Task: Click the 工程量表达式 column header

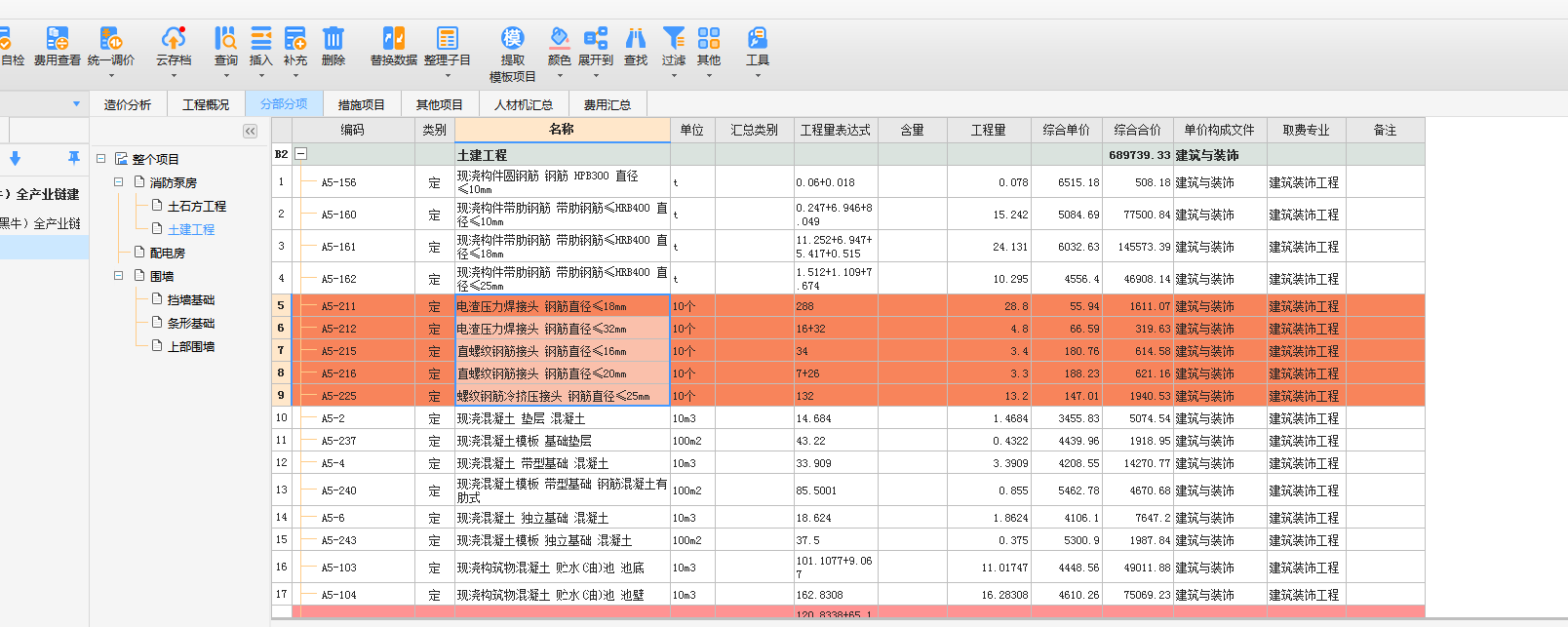Action: coord(836,130)
